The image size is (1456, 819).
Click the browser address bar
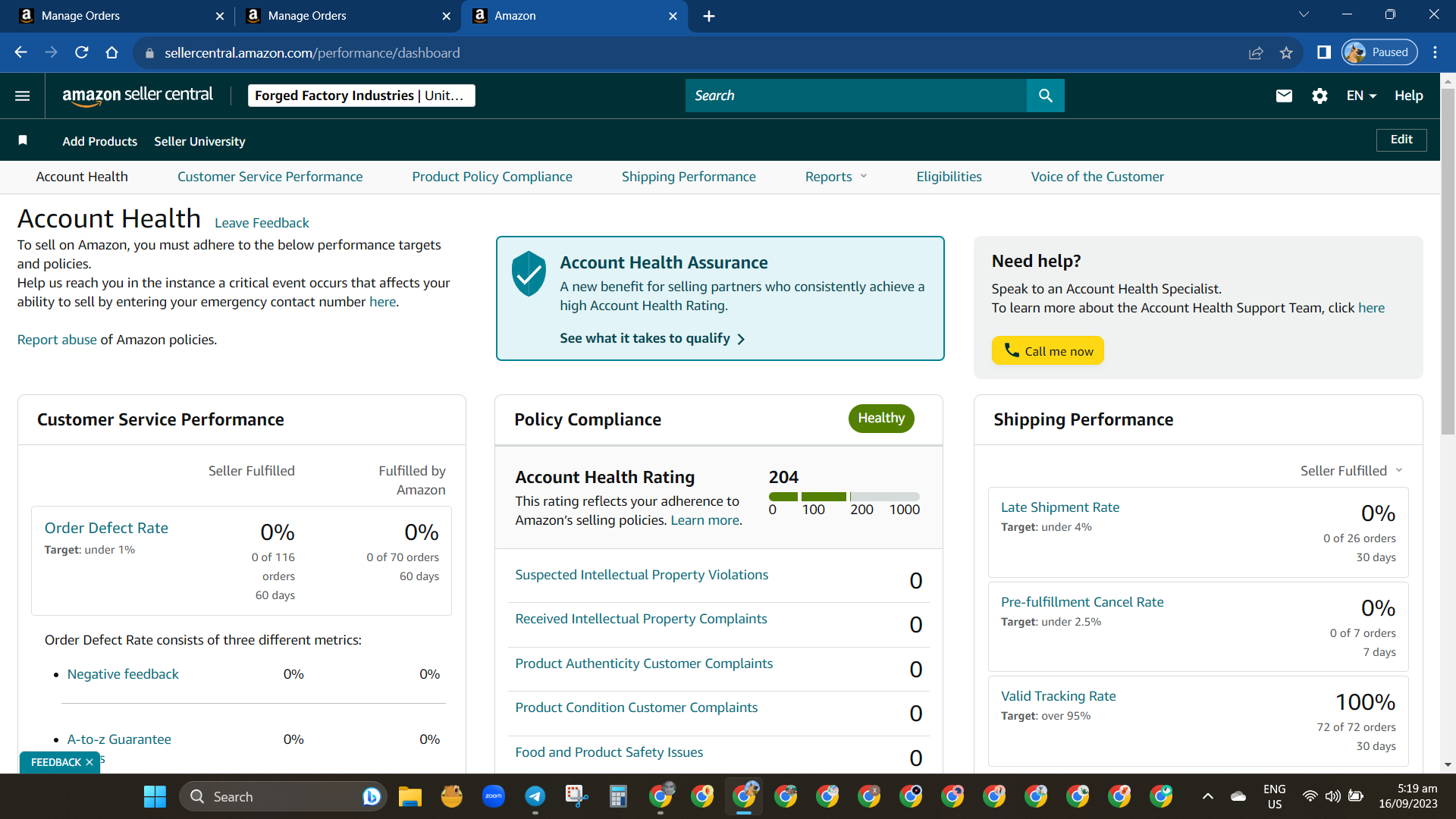[690, 52]
